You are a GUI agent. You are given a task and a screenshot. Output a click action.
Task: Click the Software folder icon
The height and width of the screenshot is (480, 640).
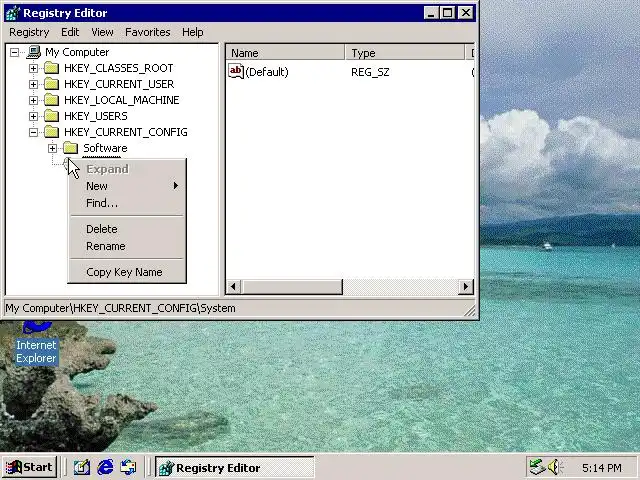click(x=71, y=148)
